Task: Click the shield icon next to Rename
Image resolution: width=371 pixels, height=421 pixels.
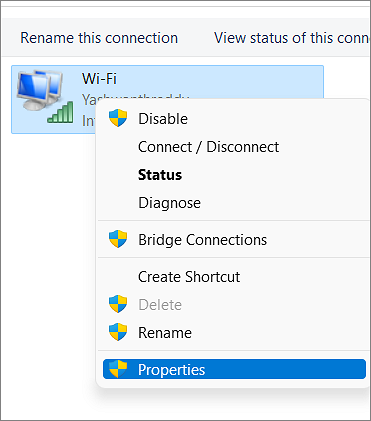Action: pos(118,332)
